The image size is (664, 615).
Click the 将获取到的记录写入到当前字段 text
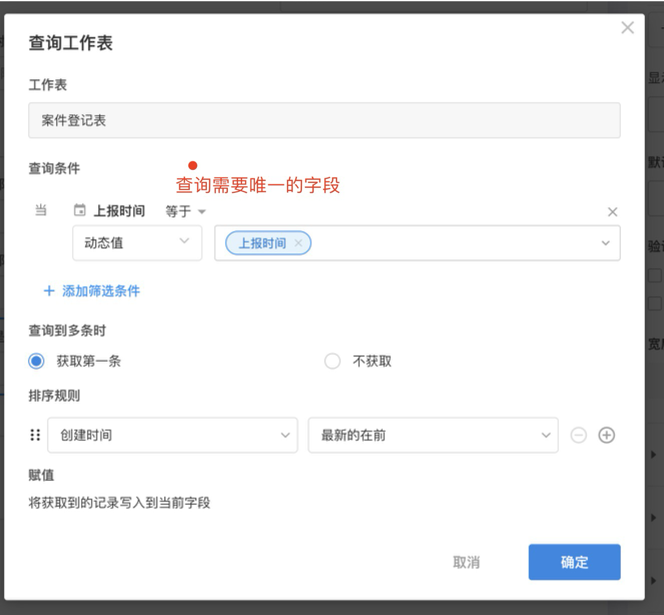click(x=119, y=503)
